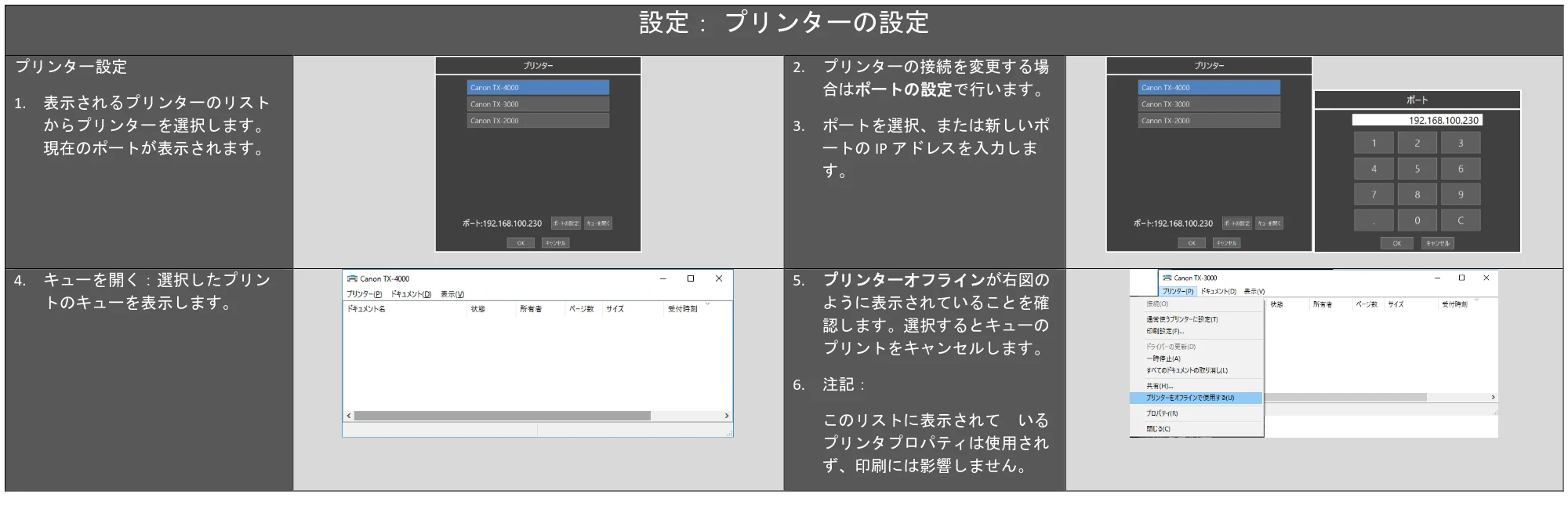The image size is (1568, 531).
Task: Select Canon TX-3000 in the standalone printer dialog
Action: (538, 104)
